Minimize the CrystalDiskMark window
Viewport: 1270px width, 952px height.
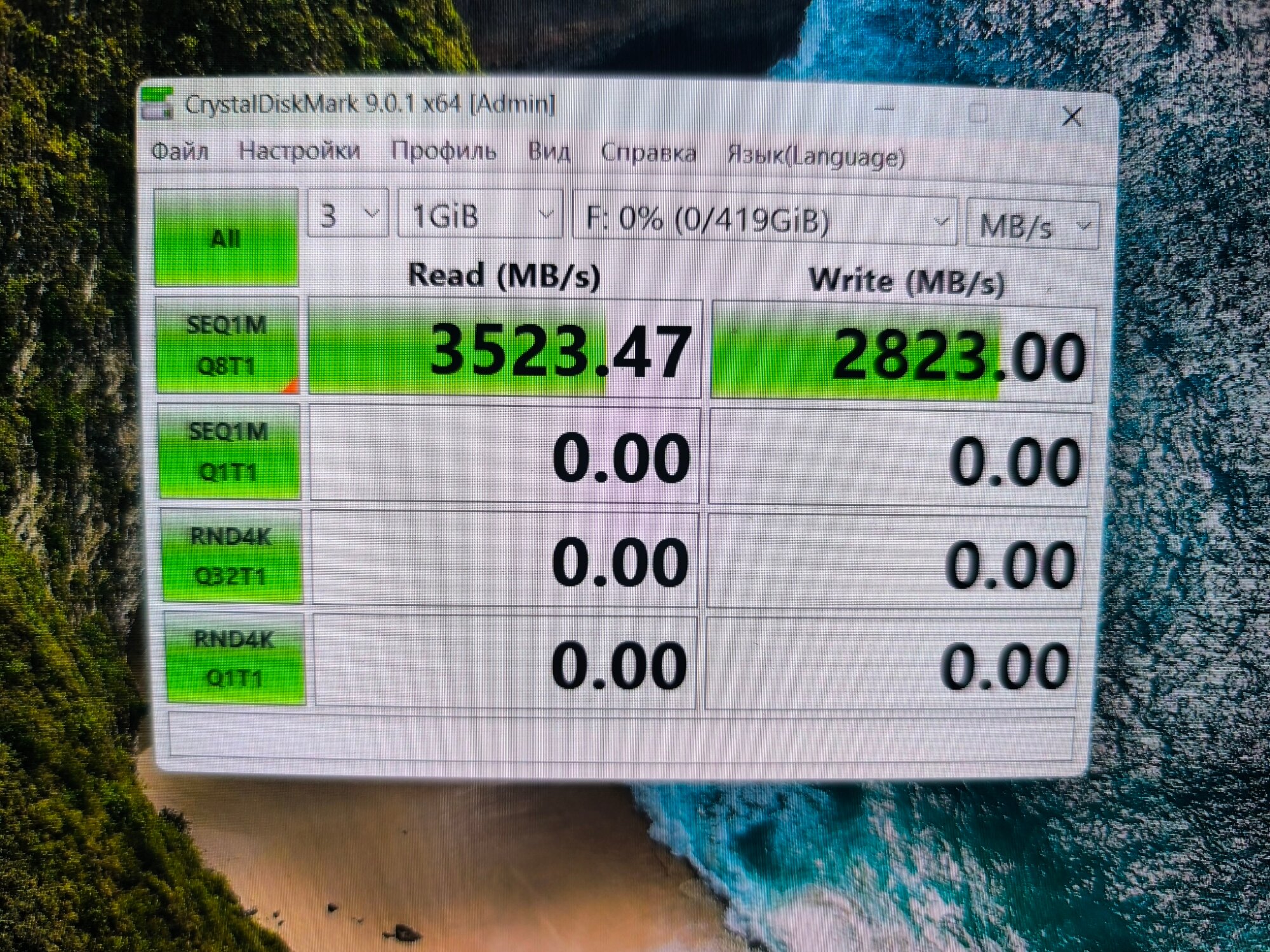point(885,110)
